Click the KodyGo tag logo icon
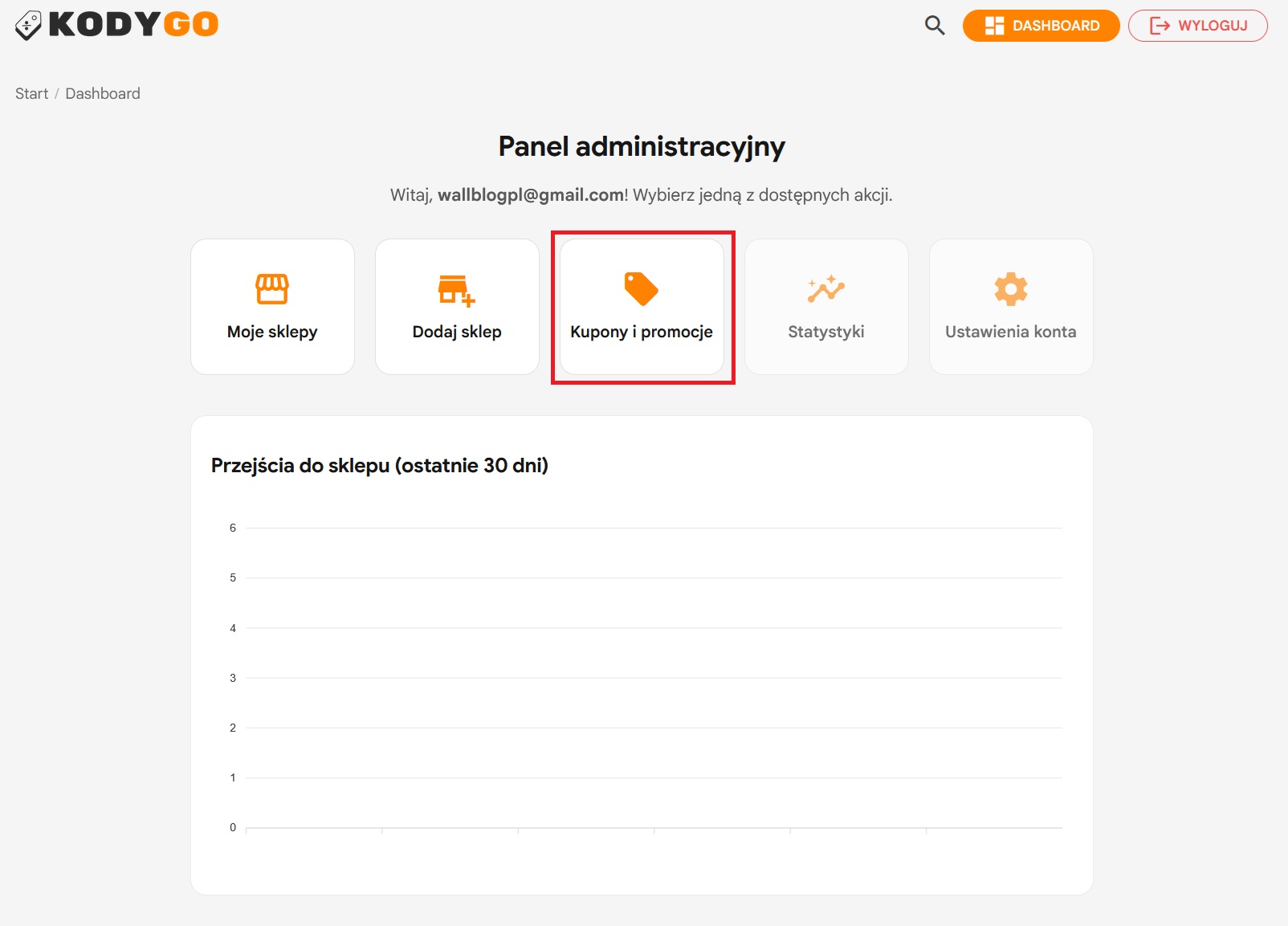1288x926 pixels. [x=28, y=25]
